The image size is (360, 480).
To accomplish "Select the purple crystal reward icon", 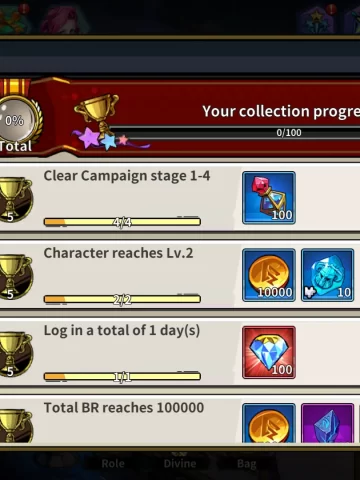I will (x=327, y=423).
